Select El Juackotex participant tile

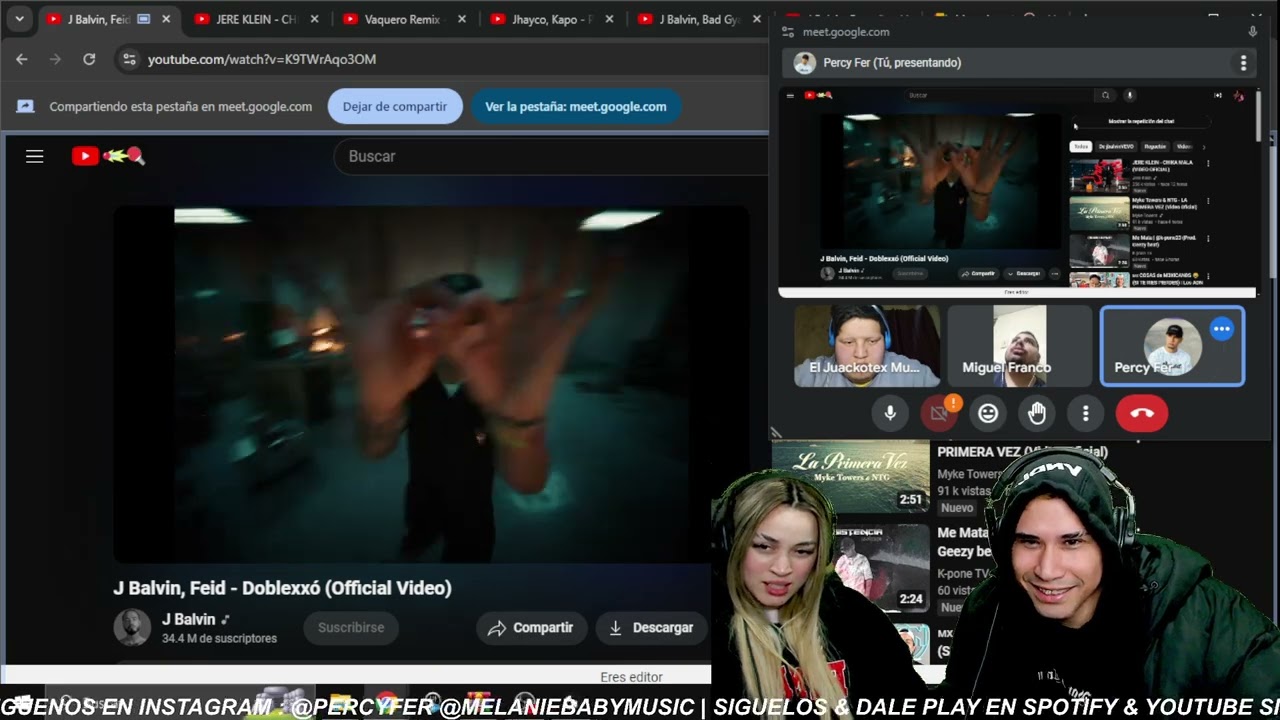867,346
